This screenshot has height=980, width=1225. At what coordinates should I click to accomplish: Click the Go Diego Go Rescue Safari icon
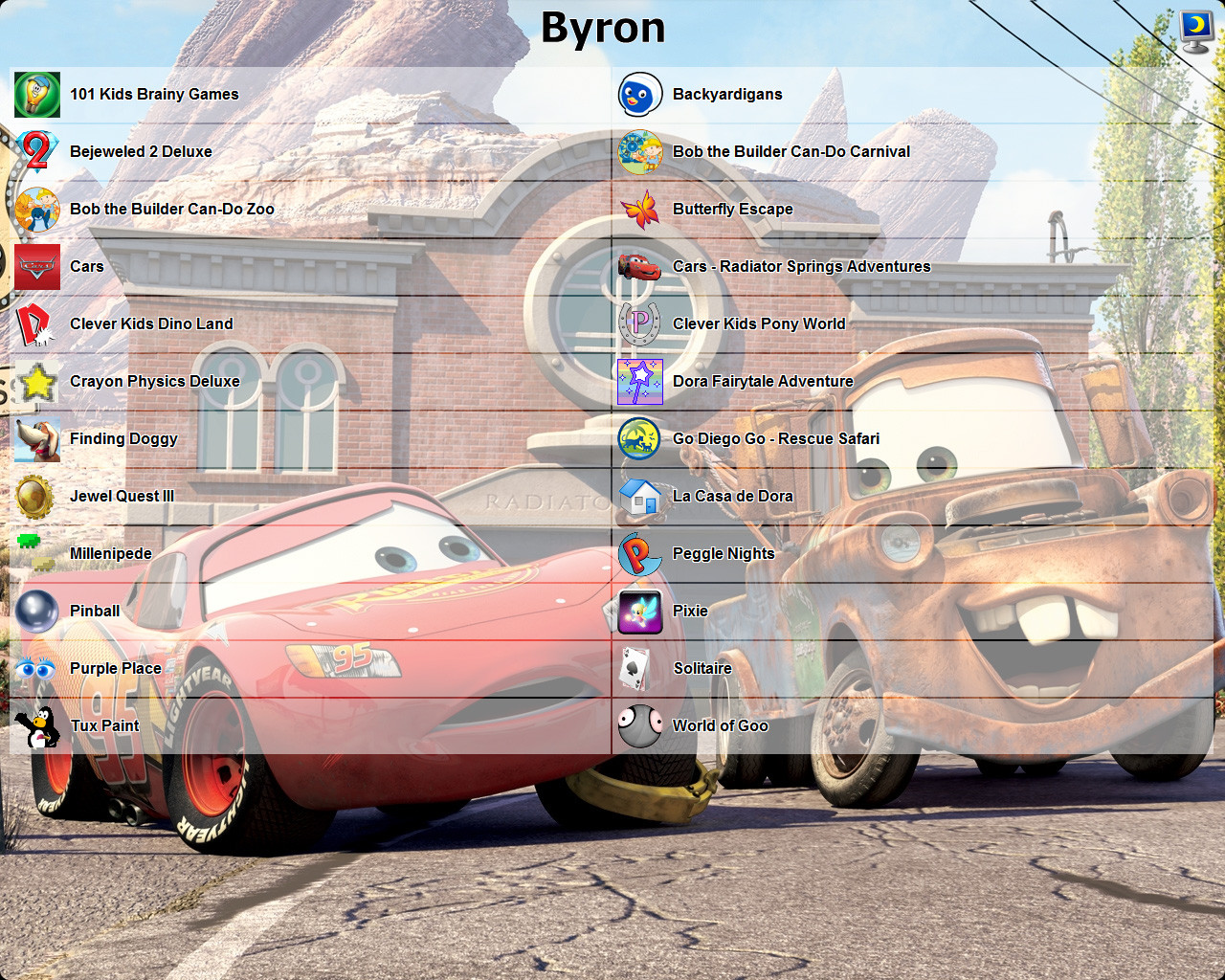pos(640,439)
